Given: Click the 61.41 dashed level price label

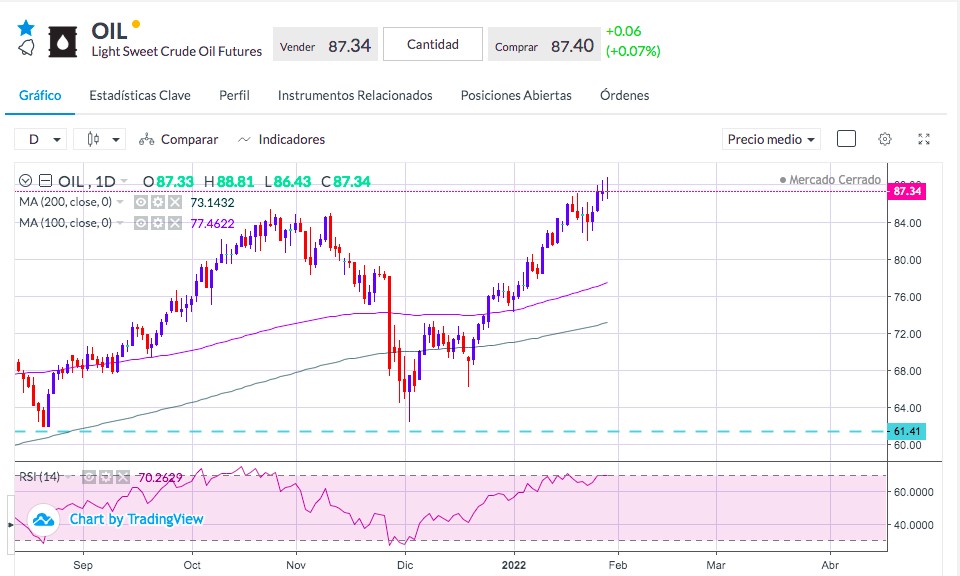Looking at the screenshot, I should 907,431.
